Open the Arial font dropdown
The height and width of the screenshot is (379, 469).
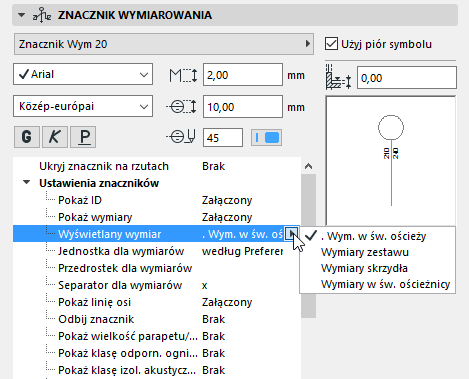(x=83, y=74)
